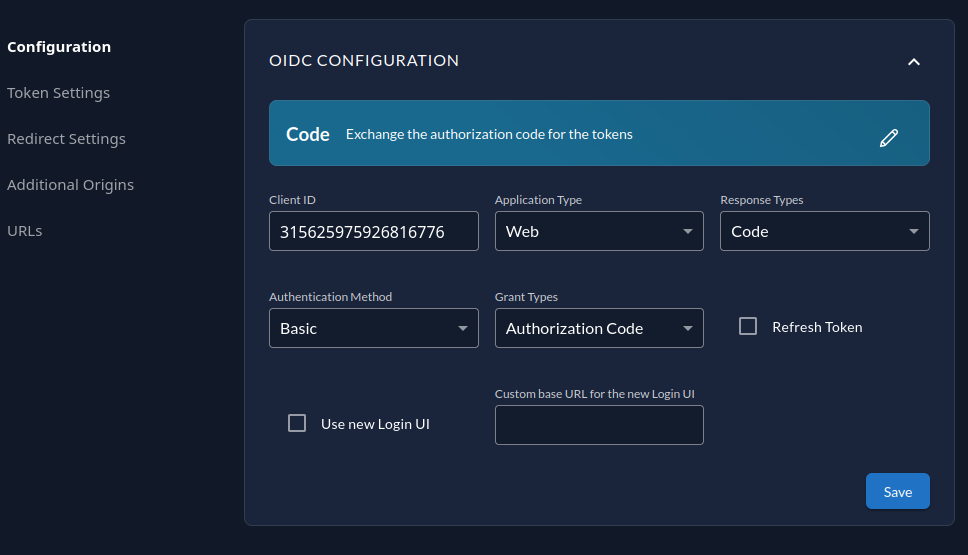
Task: Click the Use new Login UI label
Action: 375,424
